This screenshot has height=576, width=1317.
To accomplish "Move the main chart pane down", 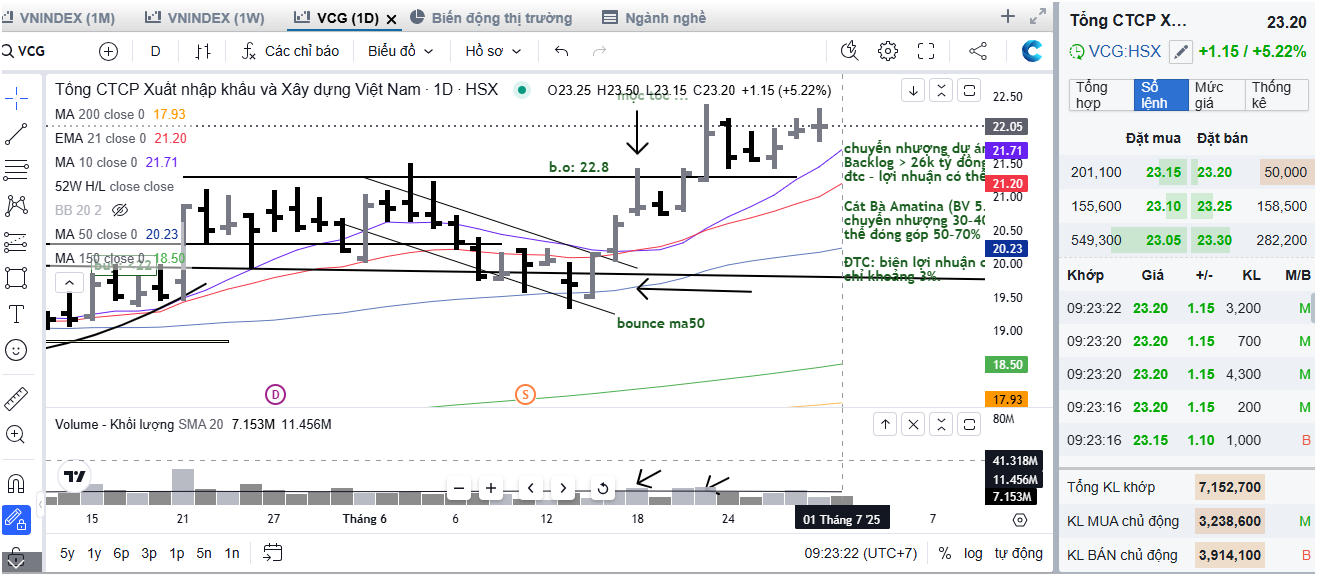I will pyautogui.click(x=913, y=91).
